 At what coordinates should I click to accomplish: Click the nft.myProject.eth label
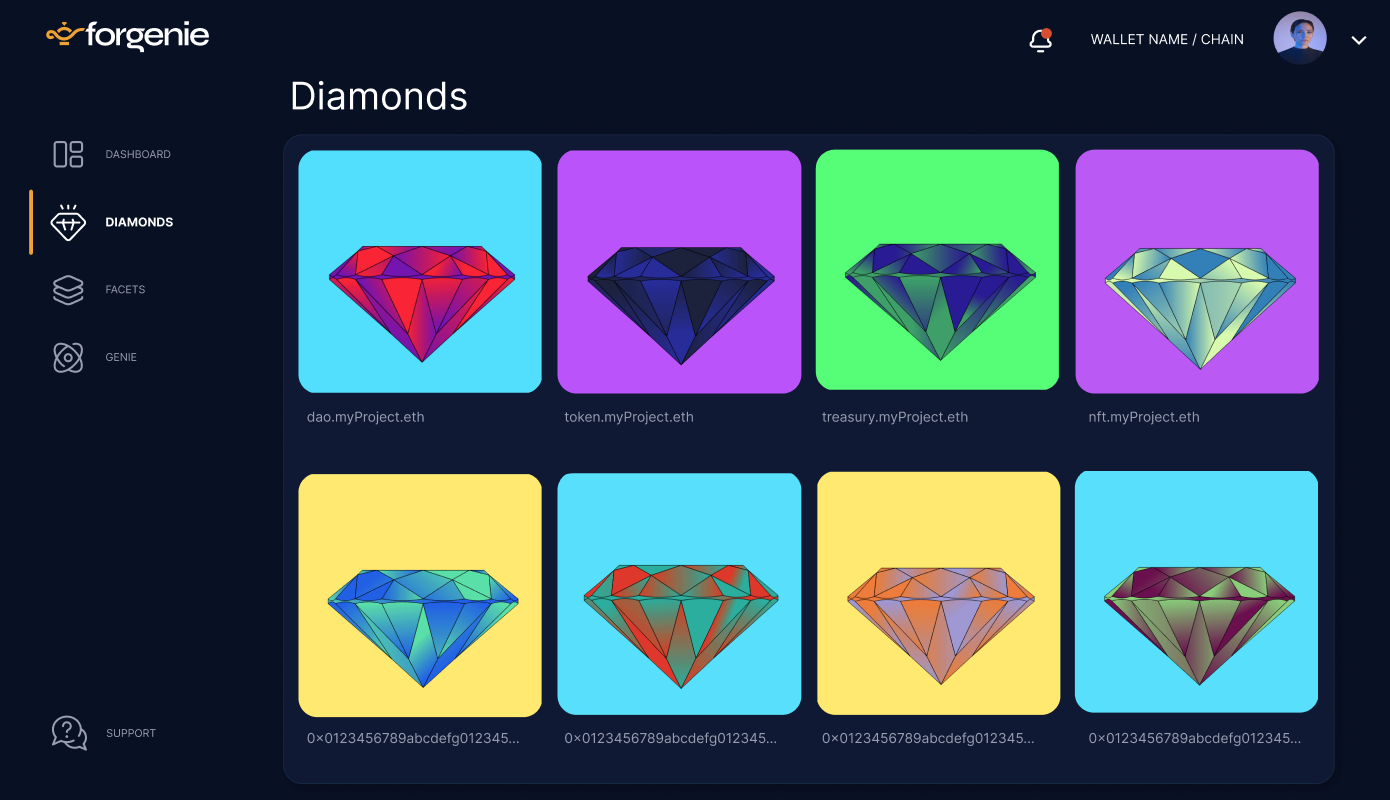point(1144,417)
